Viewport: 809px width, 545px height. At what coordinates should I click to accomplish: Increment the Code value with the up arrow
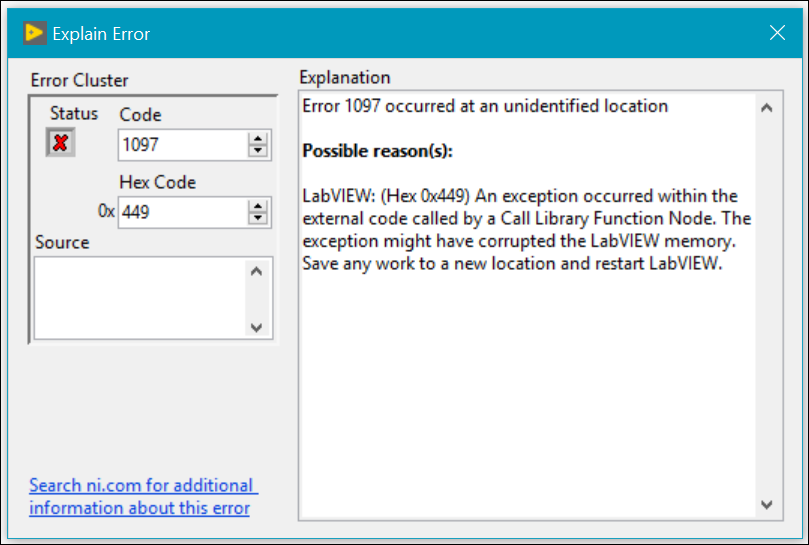click(x=257, y=138)
